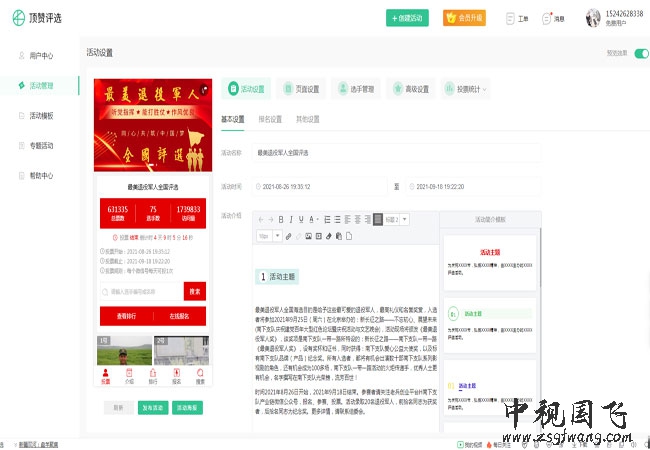
Task: Click the 发布活动 button below preview
Action: point(153,408)
